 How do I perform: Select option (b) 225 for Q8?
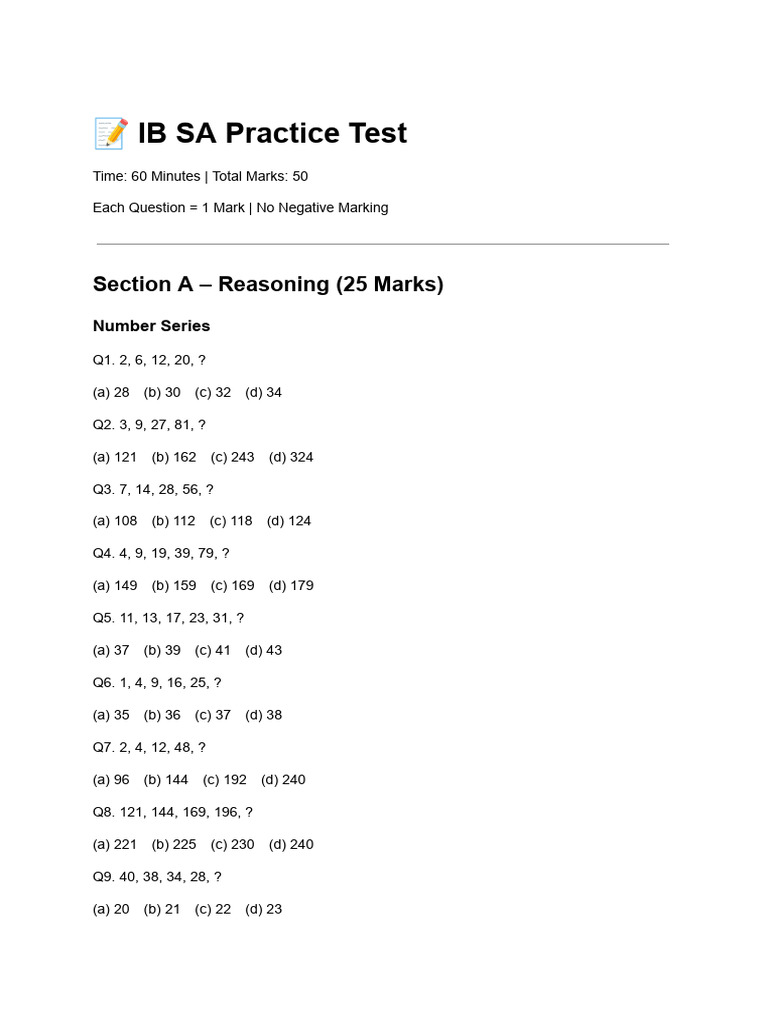point(174,844)
